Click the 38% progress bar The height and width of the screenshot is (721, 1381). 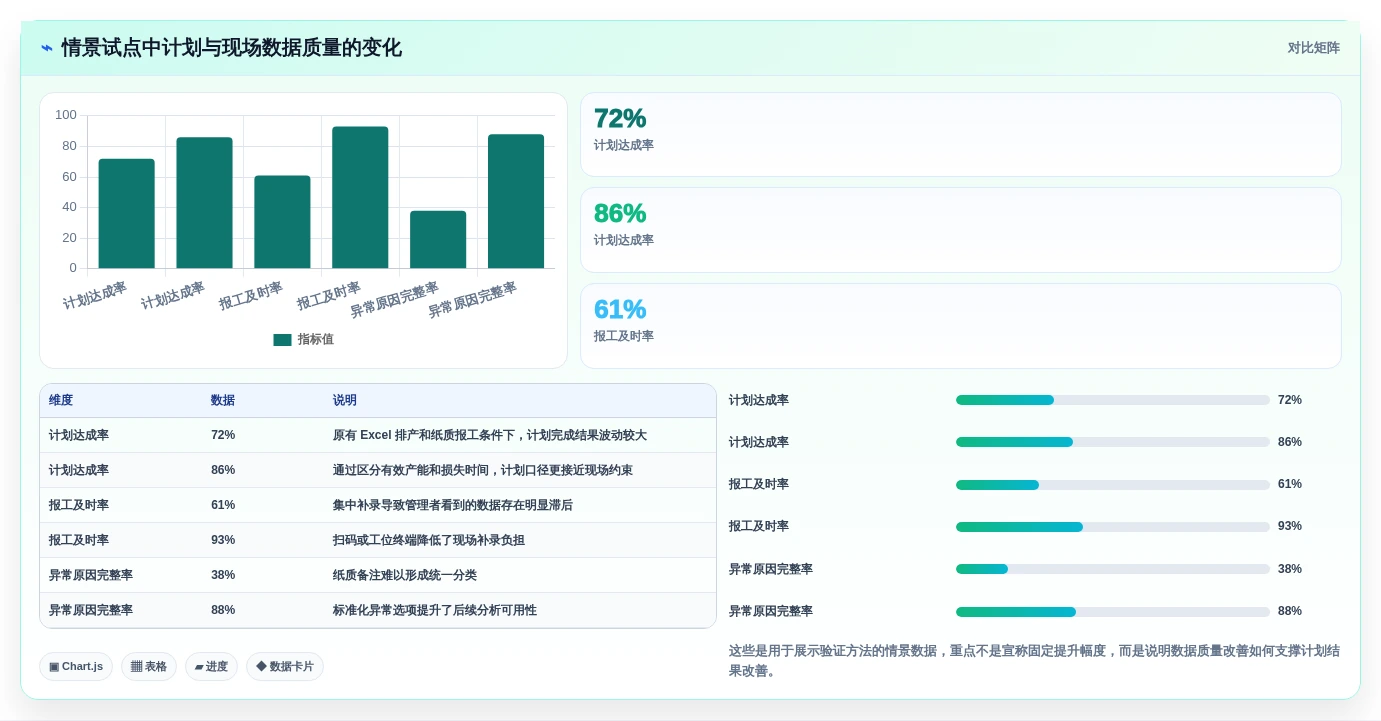pos(1113,569)
